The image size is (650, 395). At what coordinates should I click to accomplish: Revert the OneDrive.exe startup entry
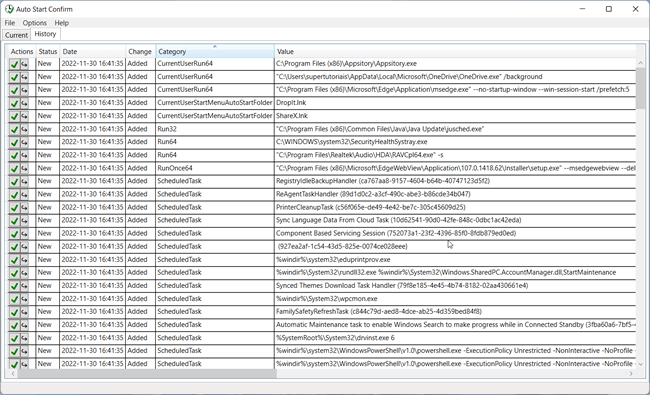(x=24, y=77)
